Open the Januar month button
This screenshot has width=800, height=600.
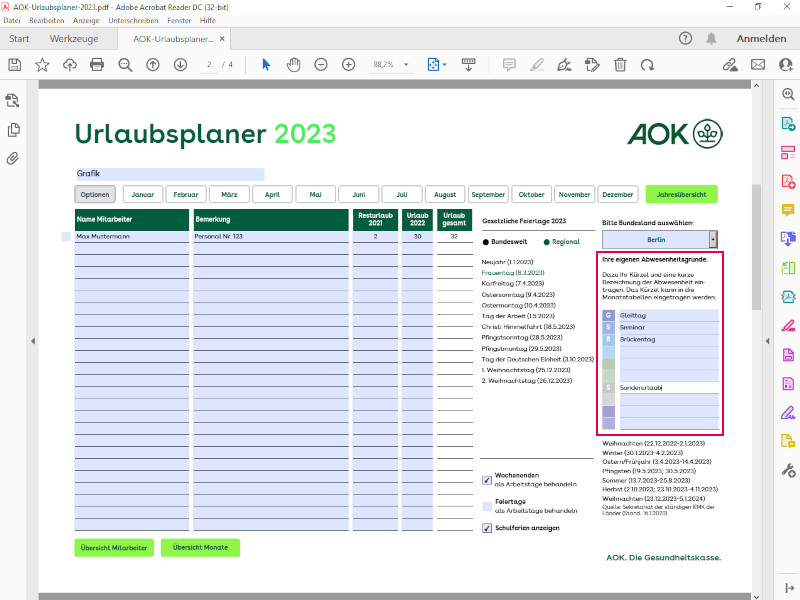click(x=143, y=194)
